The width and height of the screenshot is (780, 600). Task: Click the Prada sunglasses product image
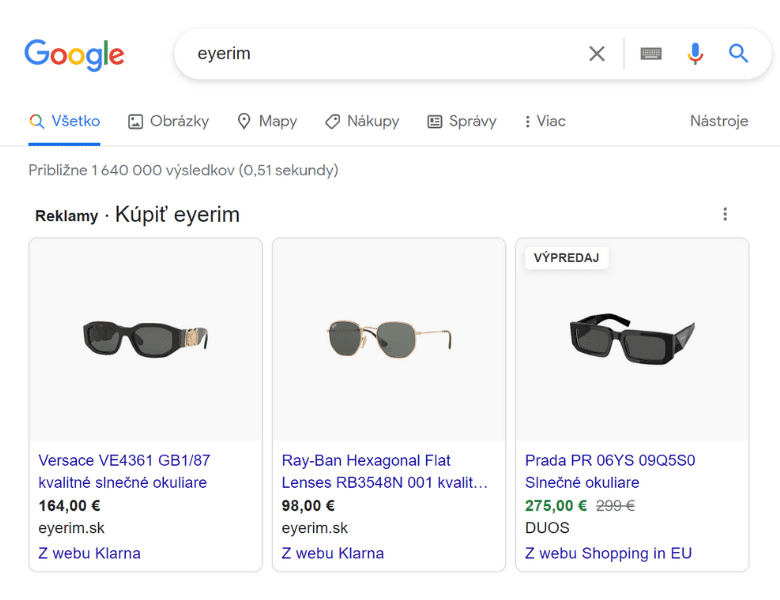tap(632, 339)
